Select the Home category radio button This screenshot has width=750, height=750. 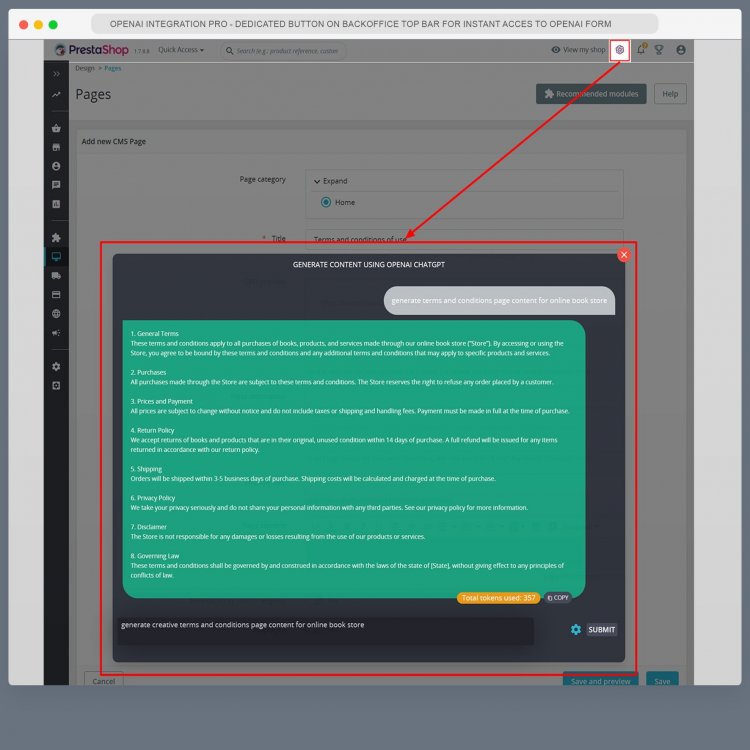pos(326,202)
